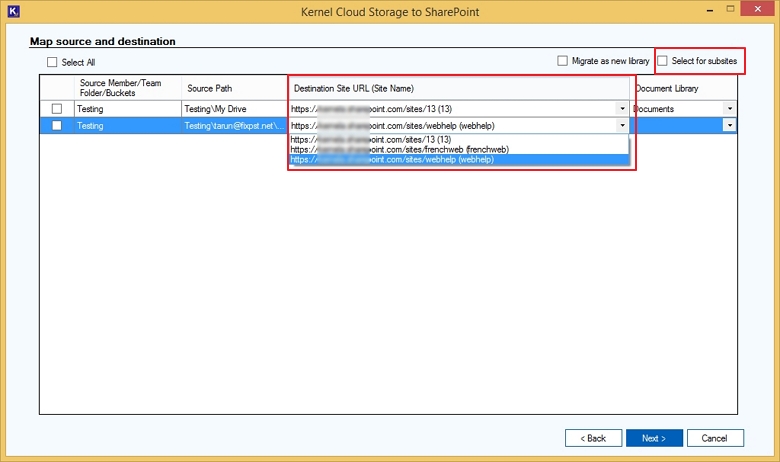Close the Kernel Cloud Storage to SharePoint window
The height and width of the screenshot is (462, 780).
tap(758, 9)
